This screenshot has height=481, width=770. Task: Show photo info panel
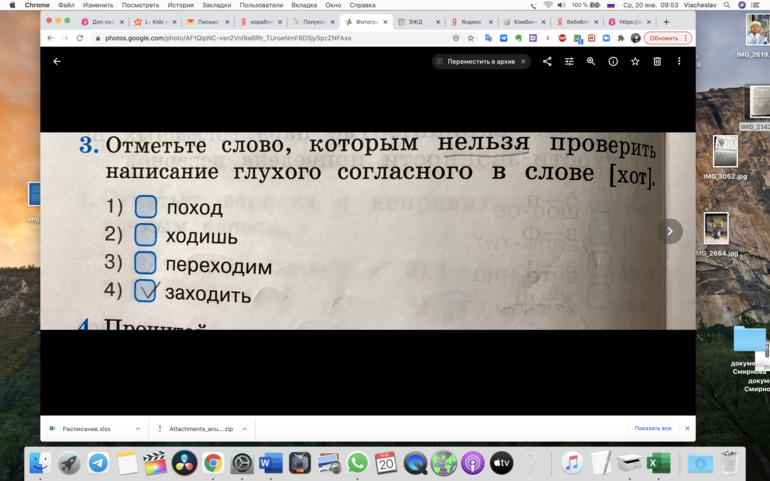[613, 62]
